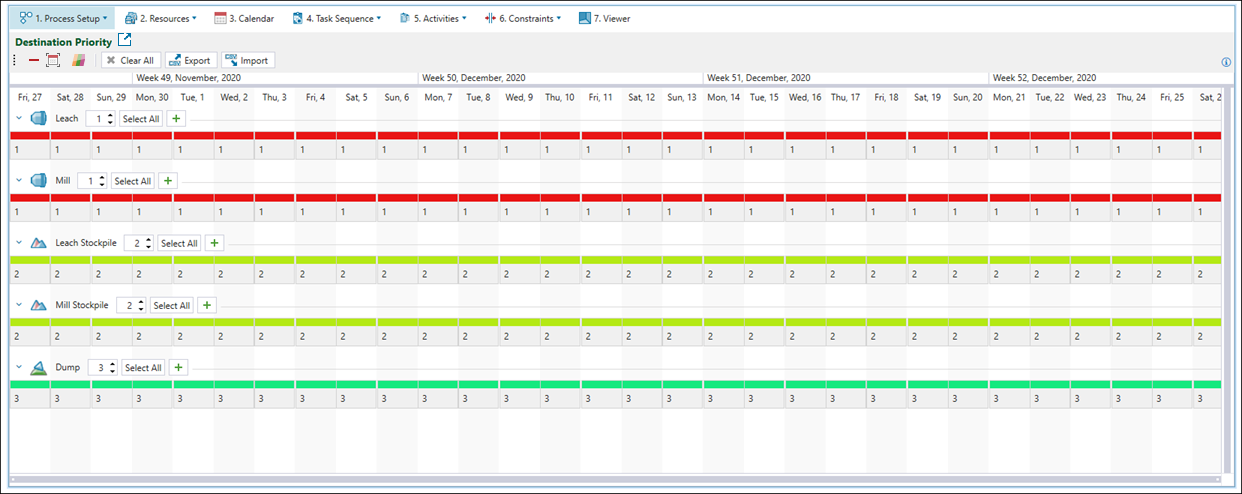Open the color palette legend icon
The height and width of the screenshot is (494, 1242).
point(78,61)
